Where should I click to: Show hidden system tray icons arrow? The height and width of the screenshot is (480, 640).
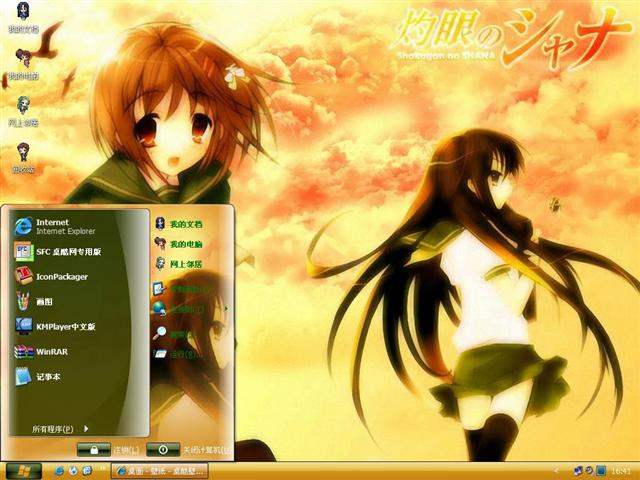point(556,471)
